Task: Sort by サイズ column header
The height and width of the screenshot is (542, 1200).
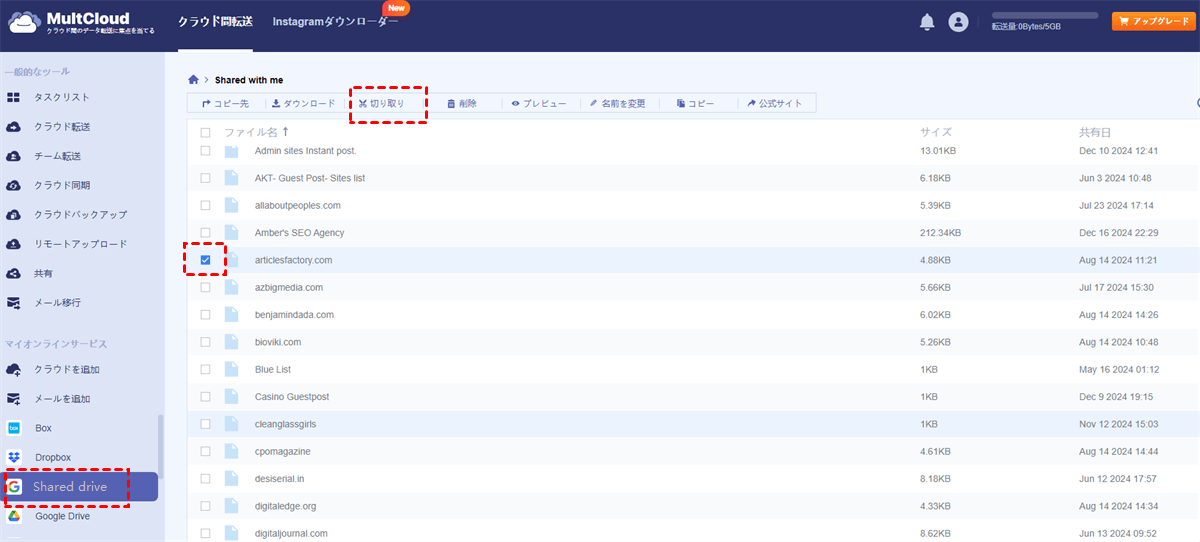Action: pos(936,132)
